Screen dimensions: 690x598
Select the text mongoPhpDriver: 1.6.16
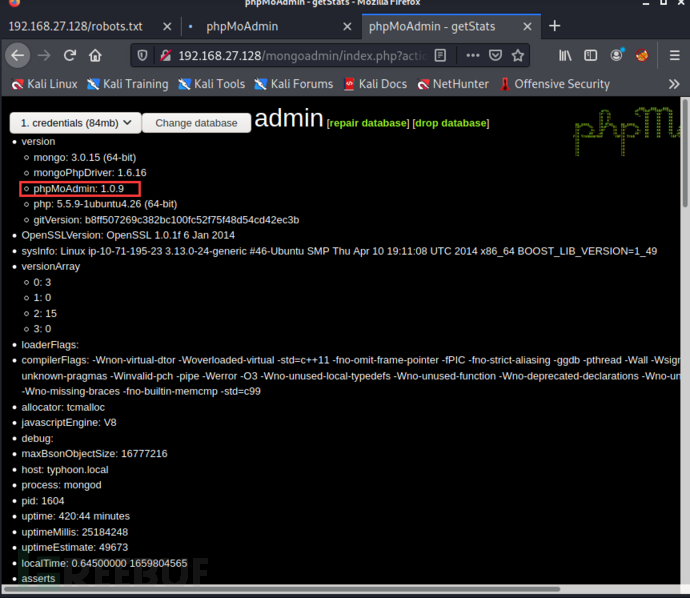click(90, 173)
